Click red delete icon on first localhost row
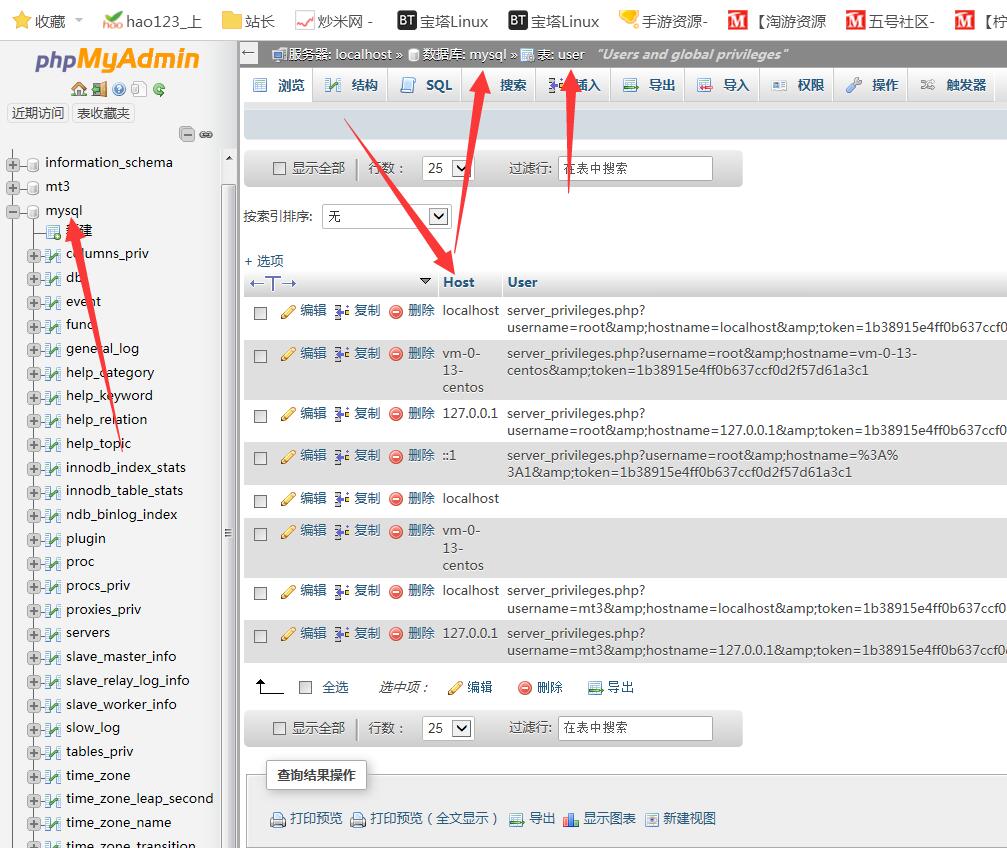Screen dimensions: 1007x848 click(x=396, y=311)
